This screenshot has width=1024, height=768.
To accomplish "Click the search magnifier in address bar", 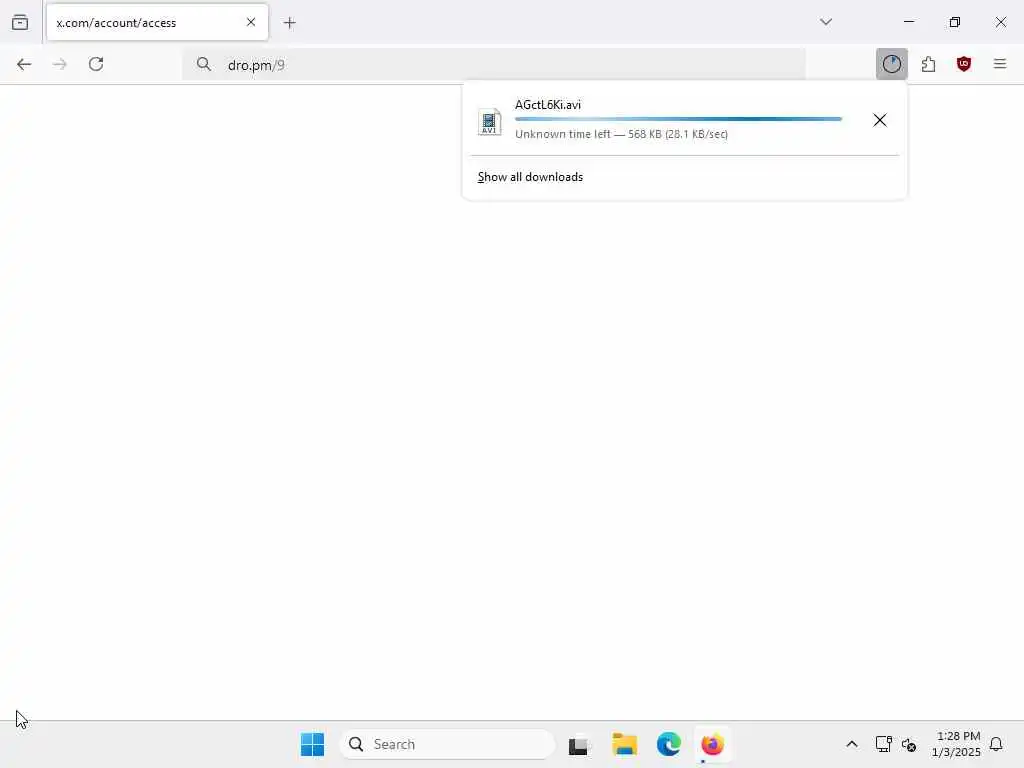I will click(x=204, y=64).
